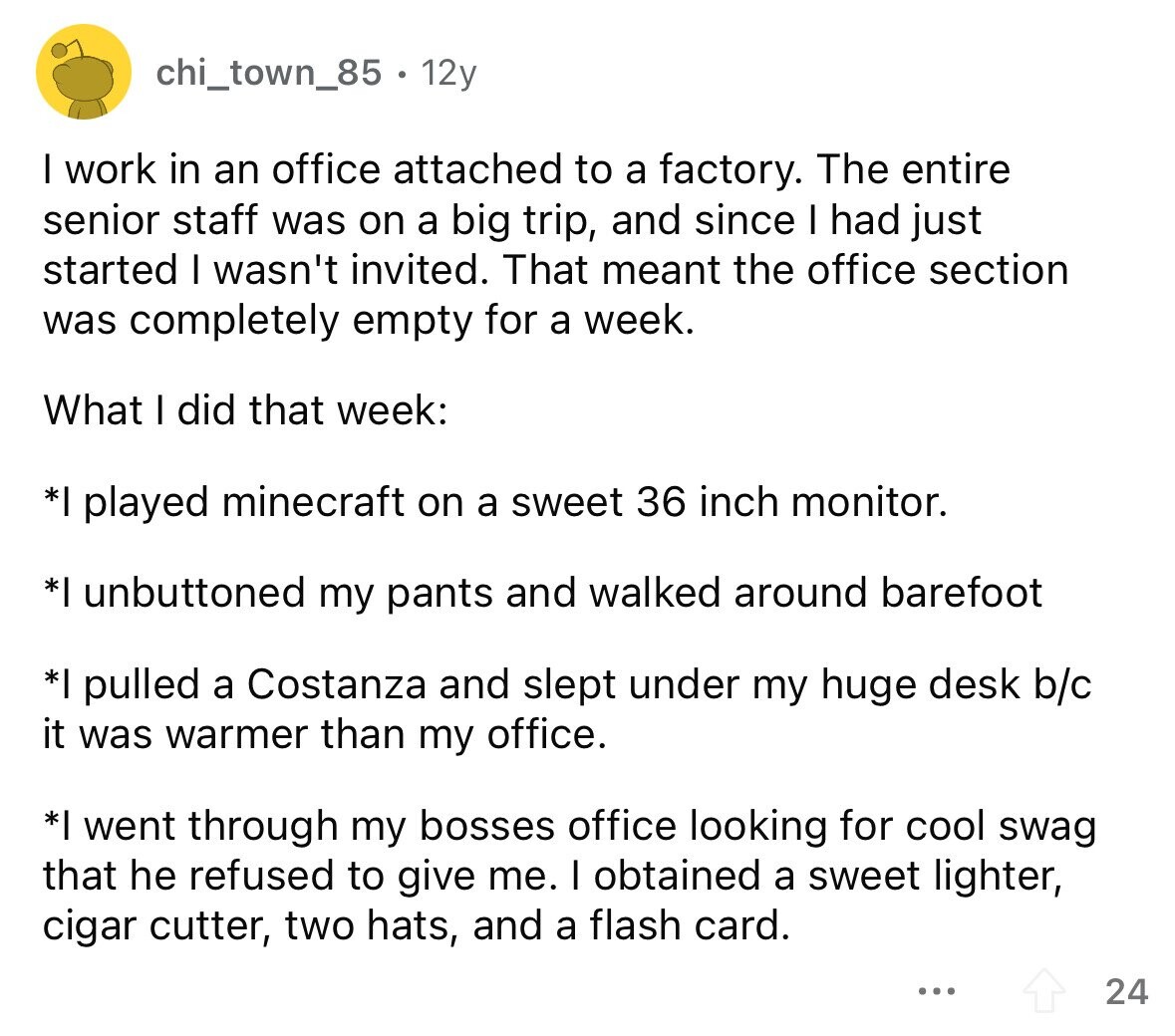The image size is (1175, 1036).
Task: Click the words 'senior staff' in the first paragraph
Action: 149,220
